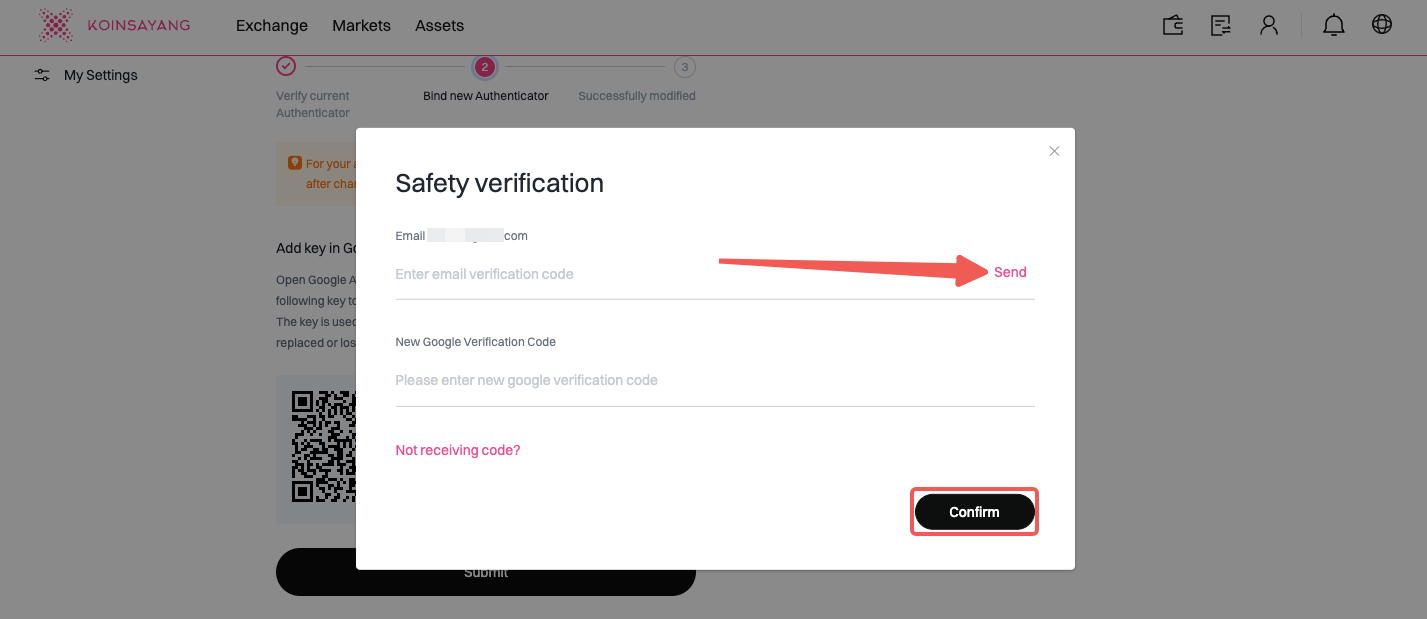The width and height of the screenshot is (1427, 619).
Task: Open the user profile icon
Action: tap(1269, 25)
